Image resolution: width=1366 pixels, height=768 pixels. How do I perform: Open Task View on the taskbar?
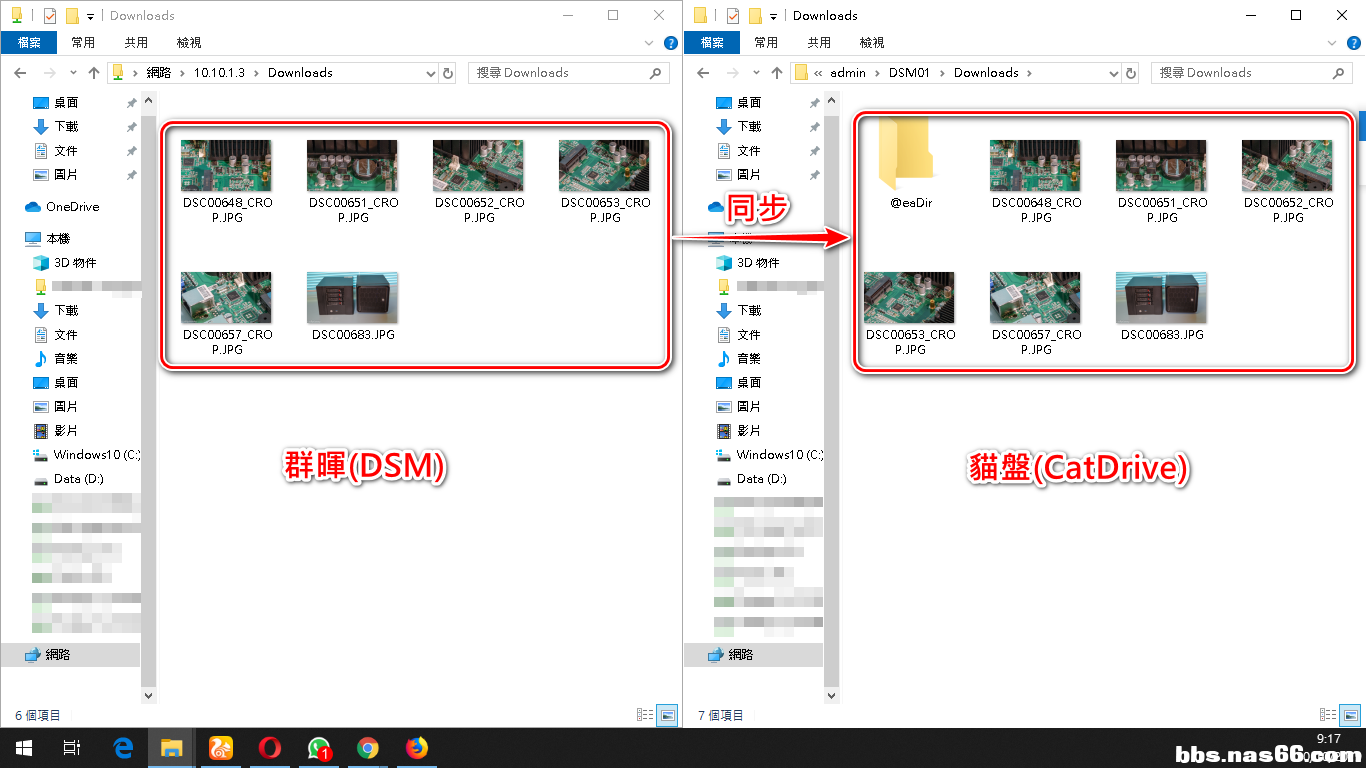click(x=72, y=748)
